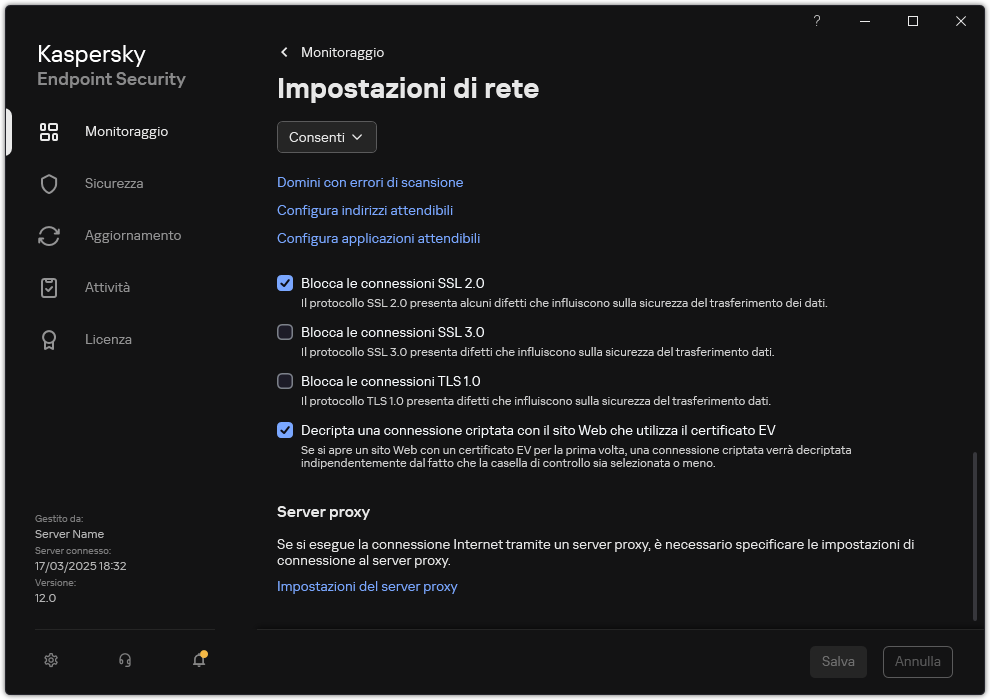Open notifications via bell icon
This screenshot has height=700, width=990.
[x=198, y=660]
